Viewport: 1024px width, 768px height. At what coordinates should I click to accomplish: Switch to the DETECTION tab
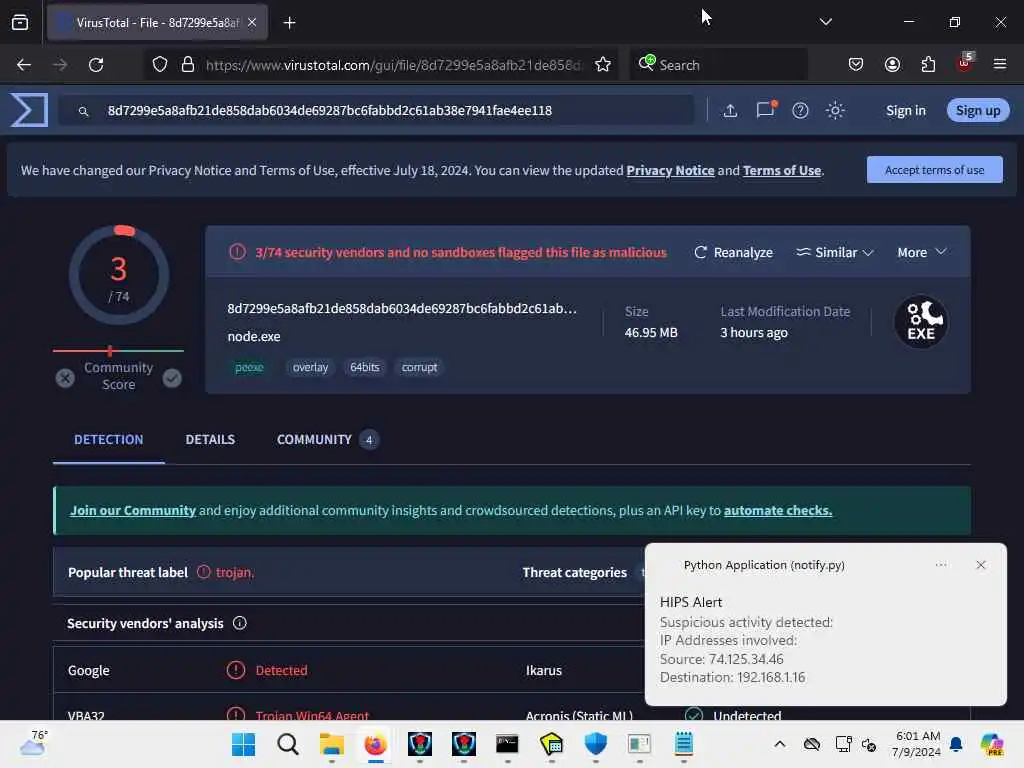[108, 440]
